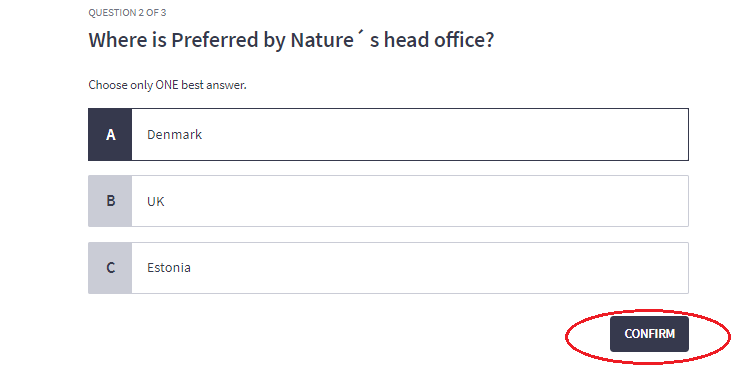Click the "Choose only ONE best answer" instruction

click(167, 85)
